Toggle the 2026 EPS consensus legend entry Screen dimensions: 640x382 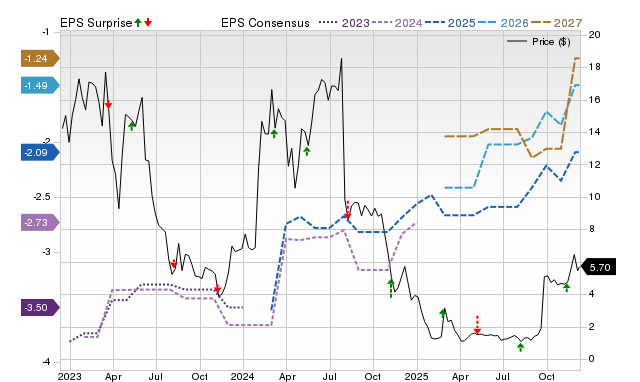pyautogui.click(x=503, y=23)
